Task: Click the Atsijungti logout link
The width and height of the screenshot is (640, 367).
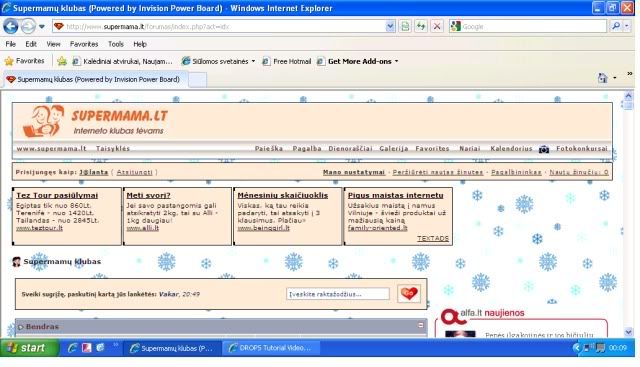Action: (x=134, y=172)
